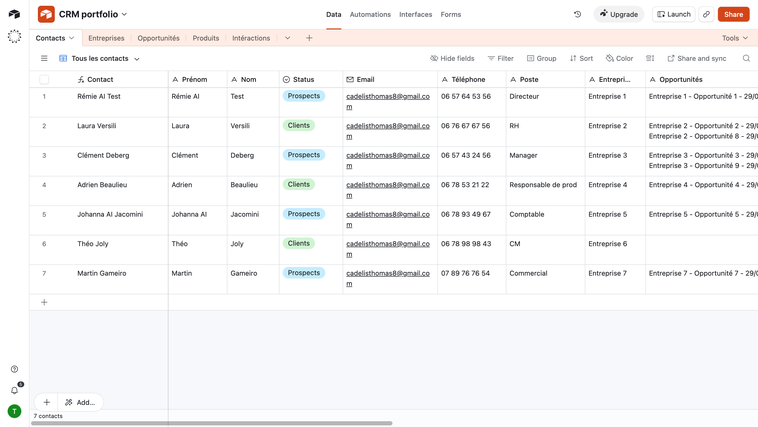Image resolution: width=758 pixels, height=427 pixels.
Task: Open the notifications bell icon
Action: (14, 390)
